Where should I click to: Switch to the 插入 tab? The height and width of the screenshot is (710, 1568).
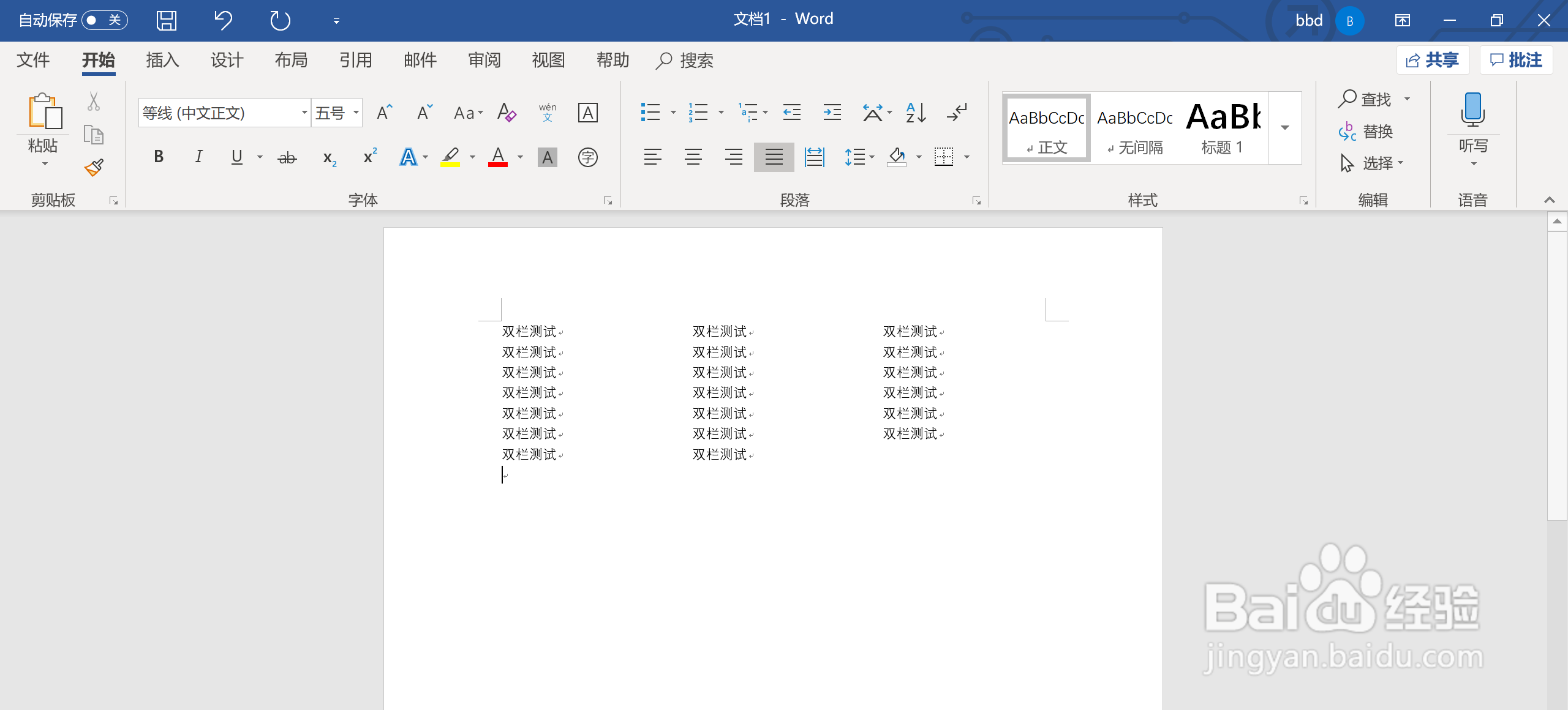pyautogui.click(x=162, y=60)
